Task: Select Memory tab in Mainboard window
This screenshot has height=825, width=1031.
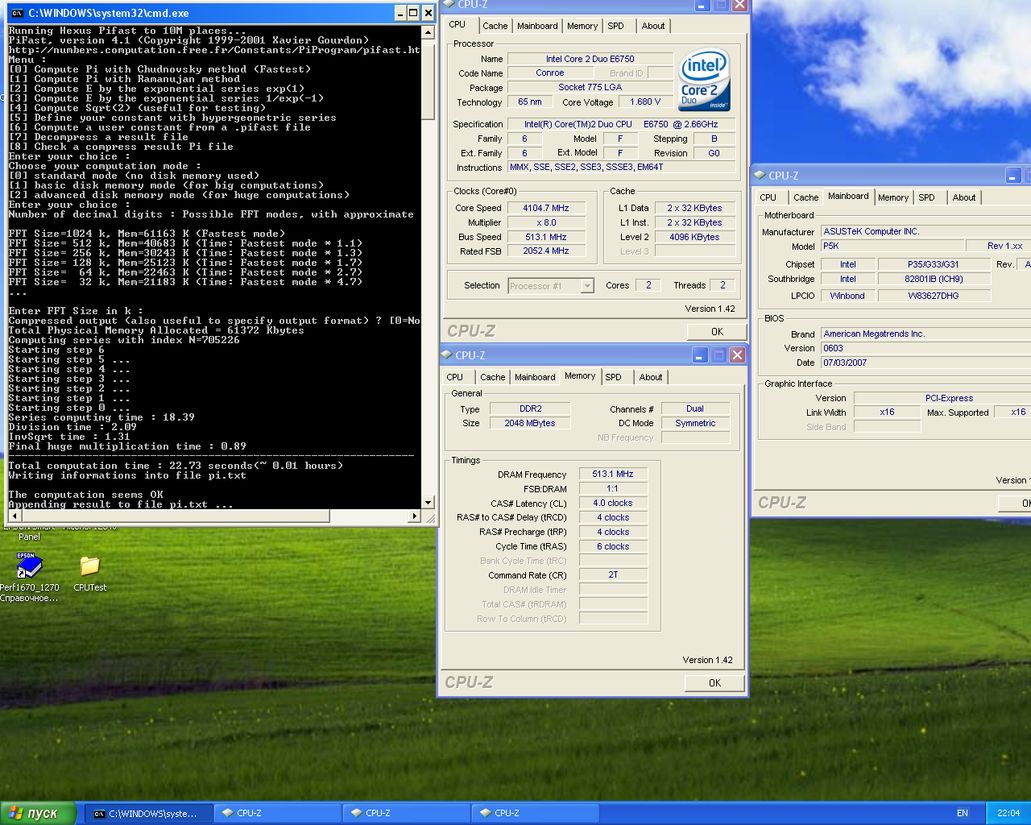Action: (893, 197)
